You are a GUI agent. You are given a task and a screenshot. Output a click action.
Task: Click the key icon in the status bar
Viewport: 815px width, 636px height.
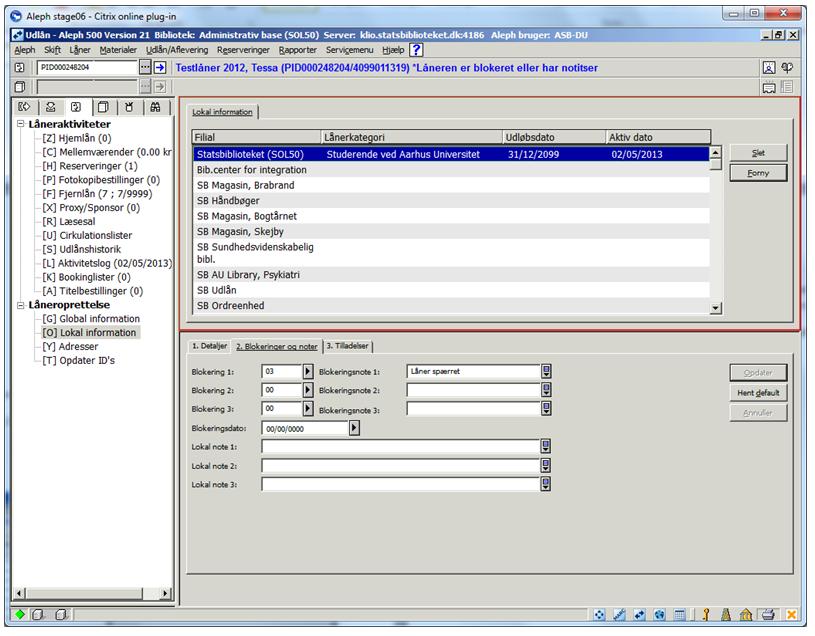click(705, 615)
